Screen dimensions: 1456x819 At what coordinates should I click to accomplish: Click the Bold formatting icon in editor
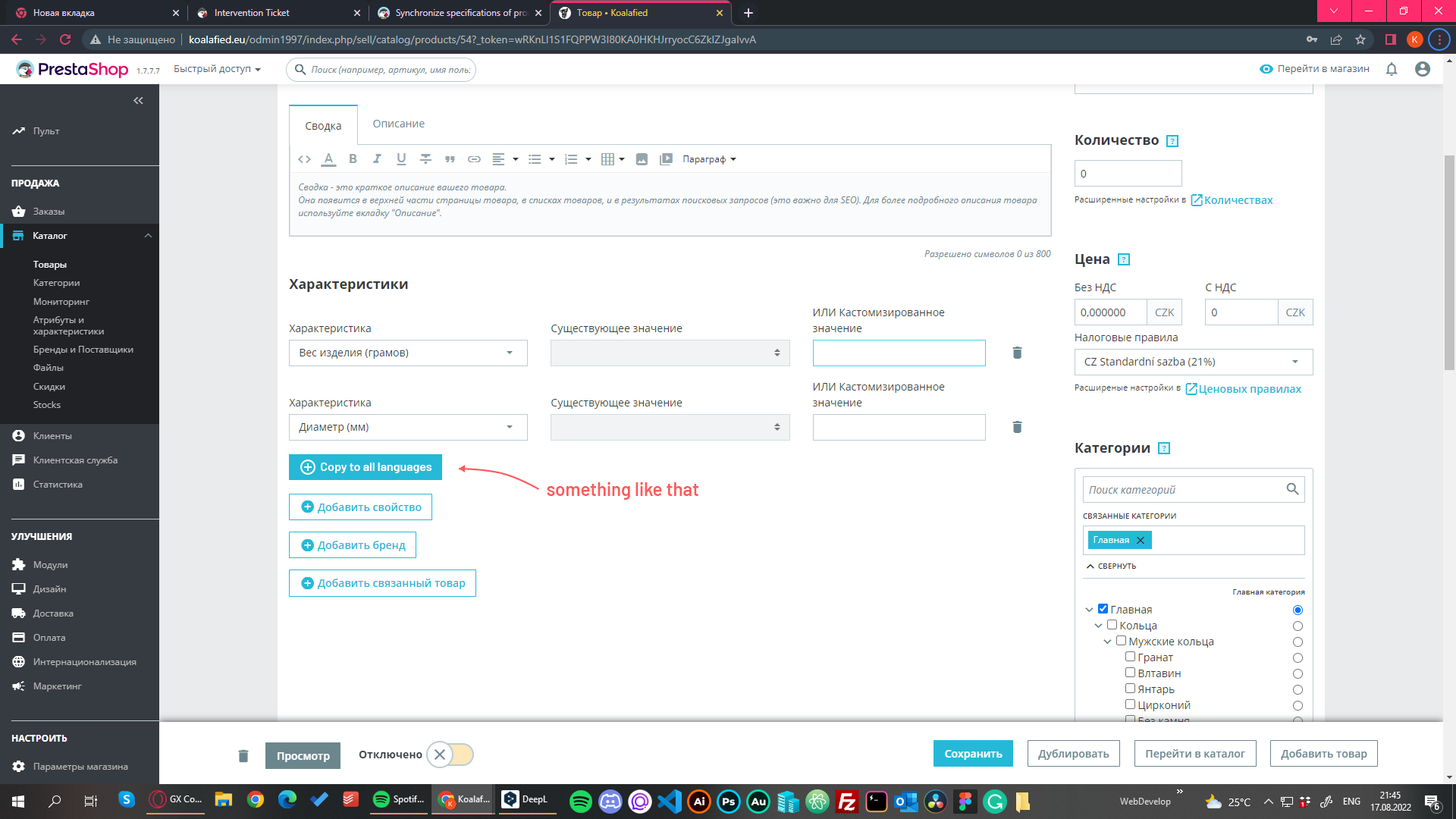point(353,159)
